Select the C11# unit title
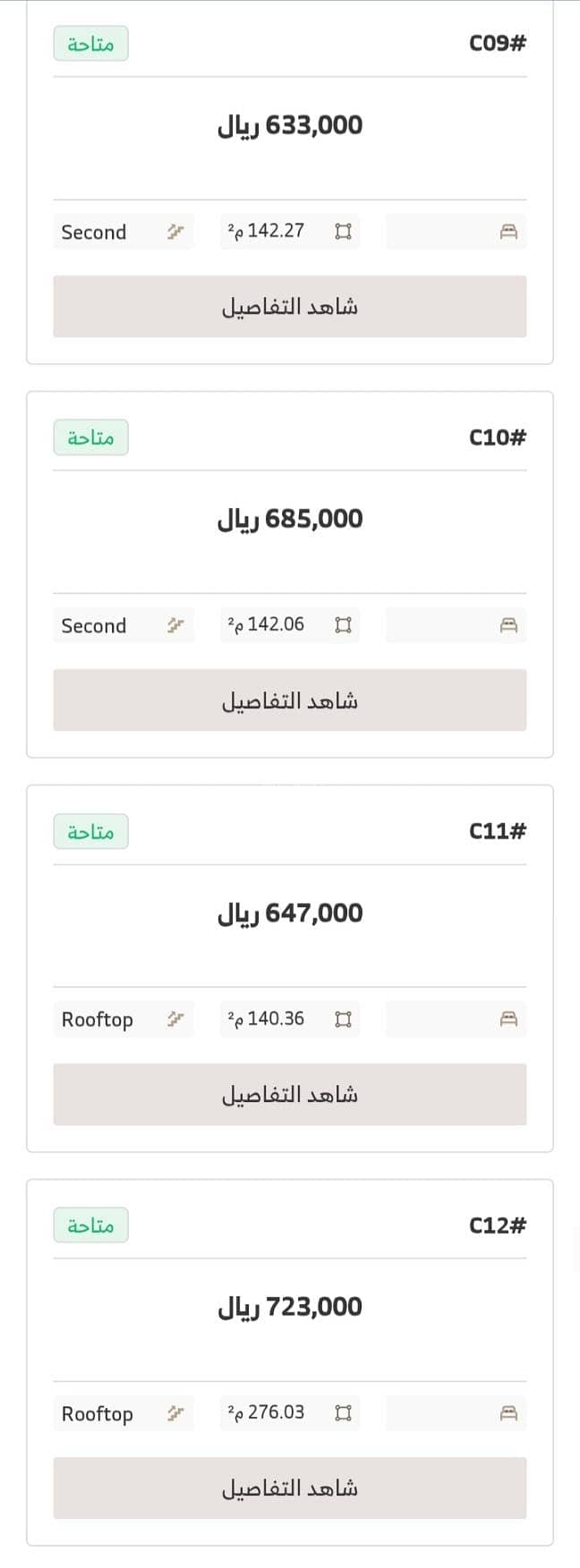580x1568 pixels. 498,831
